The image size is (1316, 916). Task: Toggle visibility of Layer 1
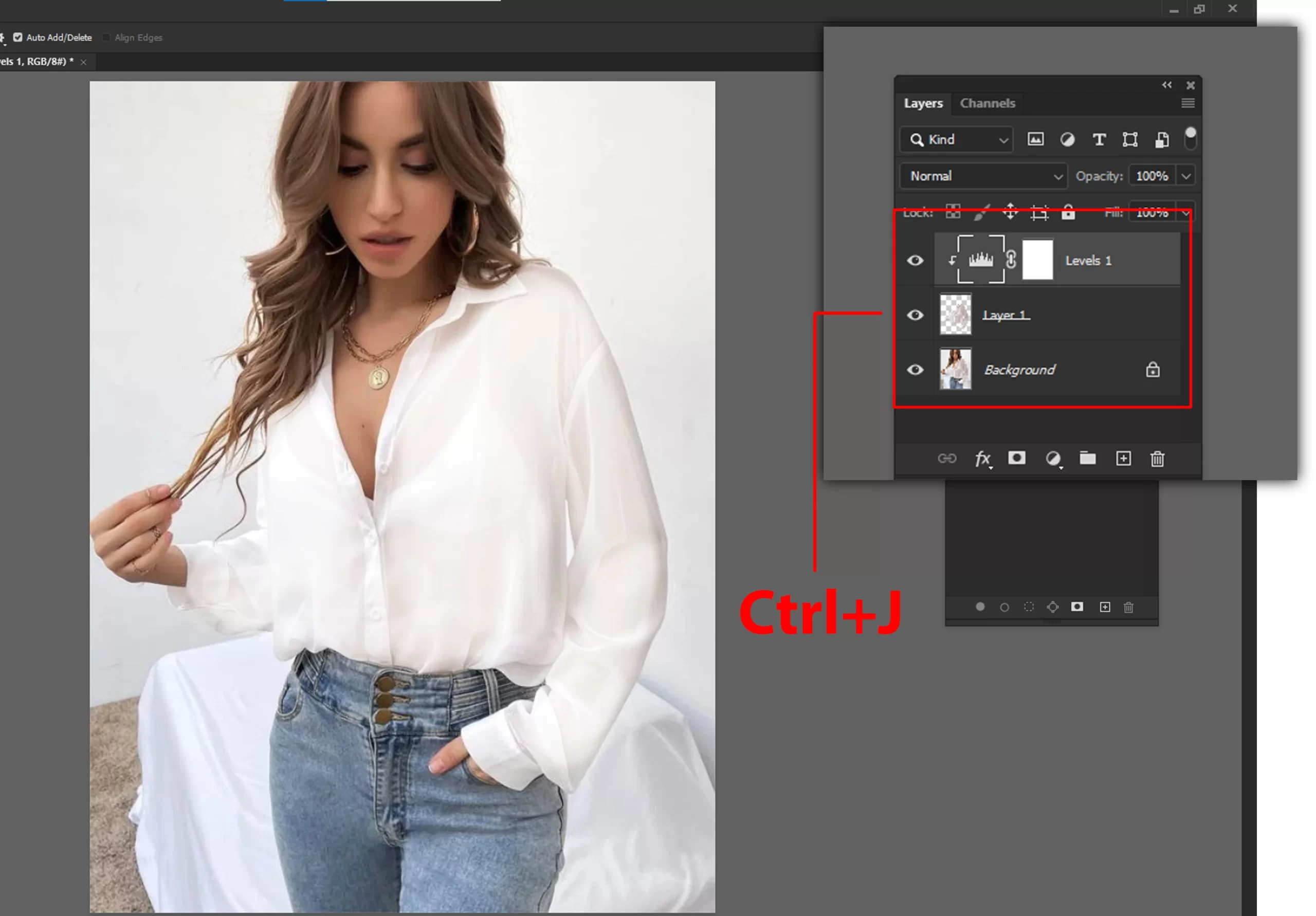915,315
